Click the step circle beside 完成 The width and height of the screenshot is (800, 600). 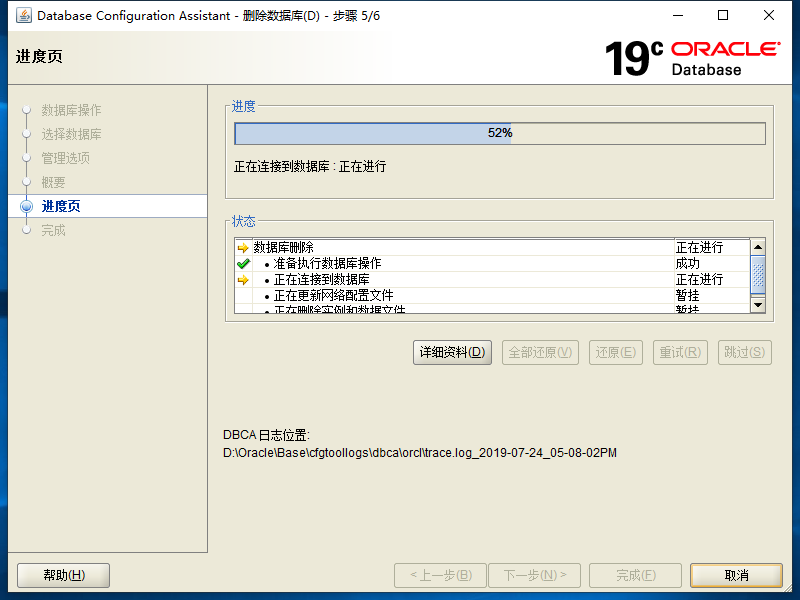pyautogui.click(x=27, y=230)
